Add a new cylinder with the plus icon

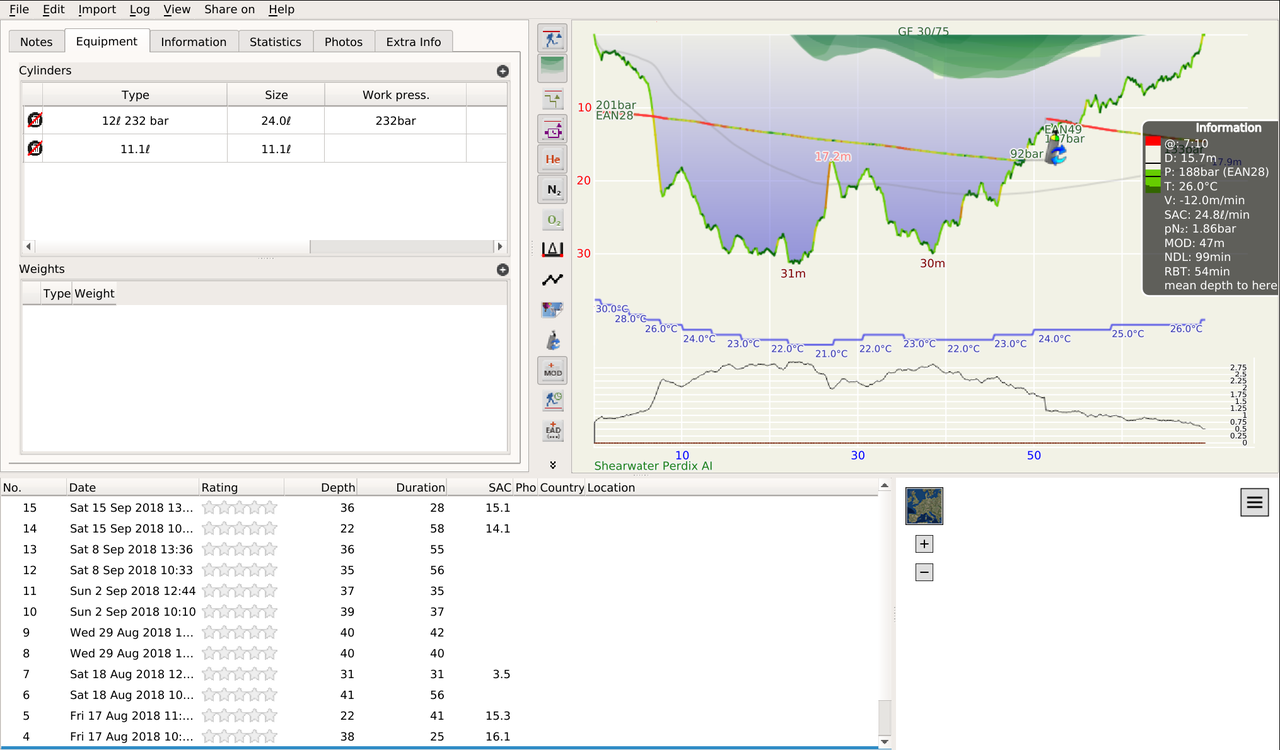(x=502, y=71)
